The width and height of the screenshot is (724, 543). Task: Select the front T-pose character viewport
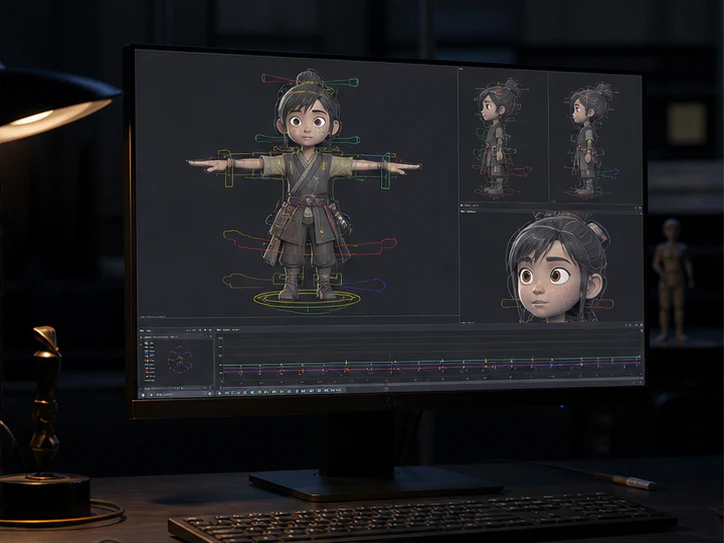[297, 185]
